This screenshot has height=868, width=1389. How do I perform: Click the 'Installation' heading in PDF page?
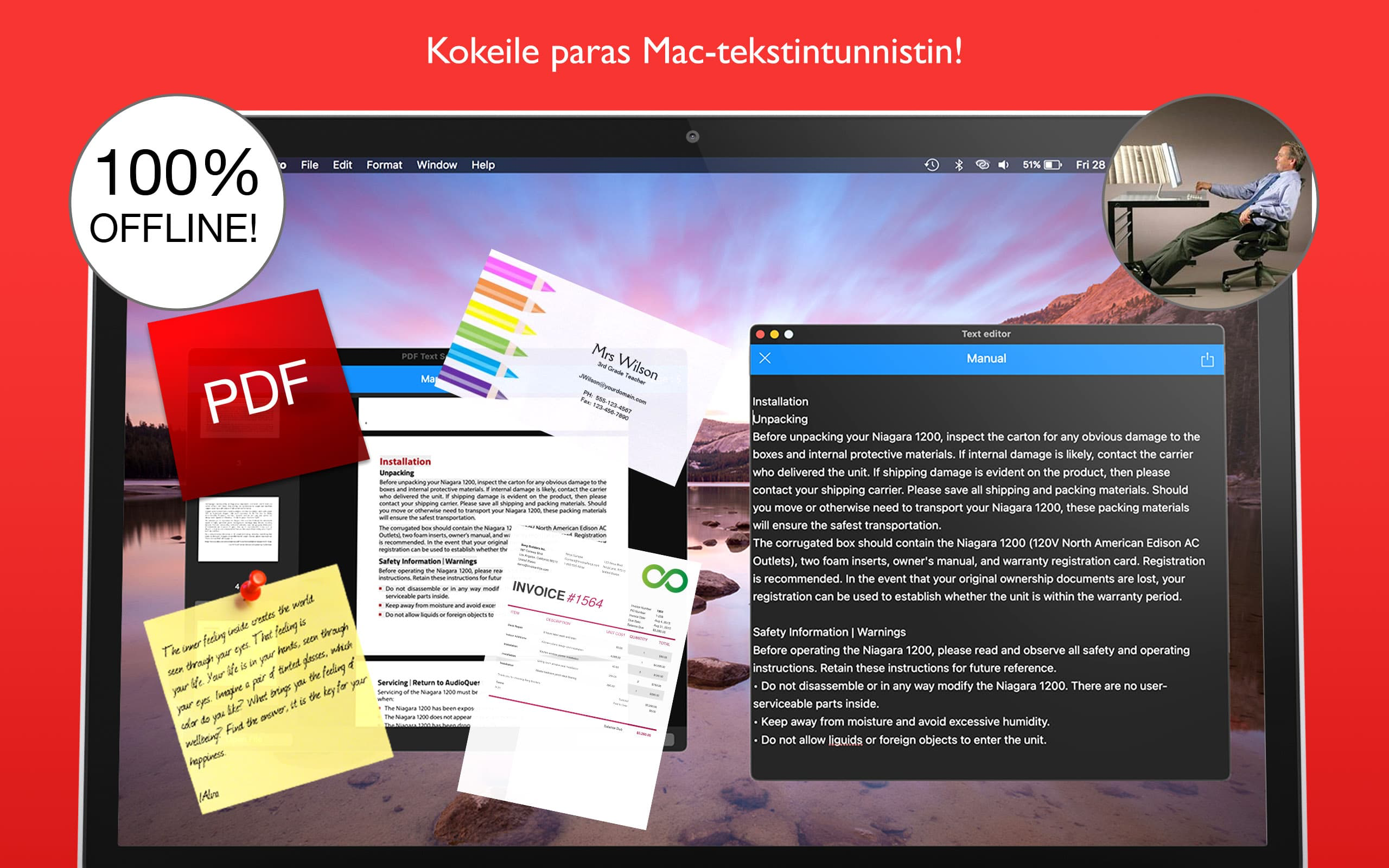pos(405,462)
